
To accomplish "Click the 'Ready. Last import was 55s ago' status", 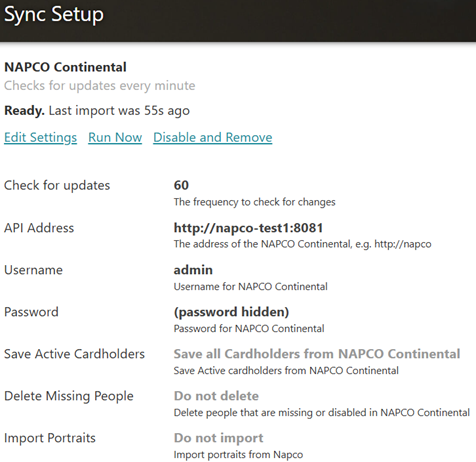I will pyautogui.click(x=97, y=111).
